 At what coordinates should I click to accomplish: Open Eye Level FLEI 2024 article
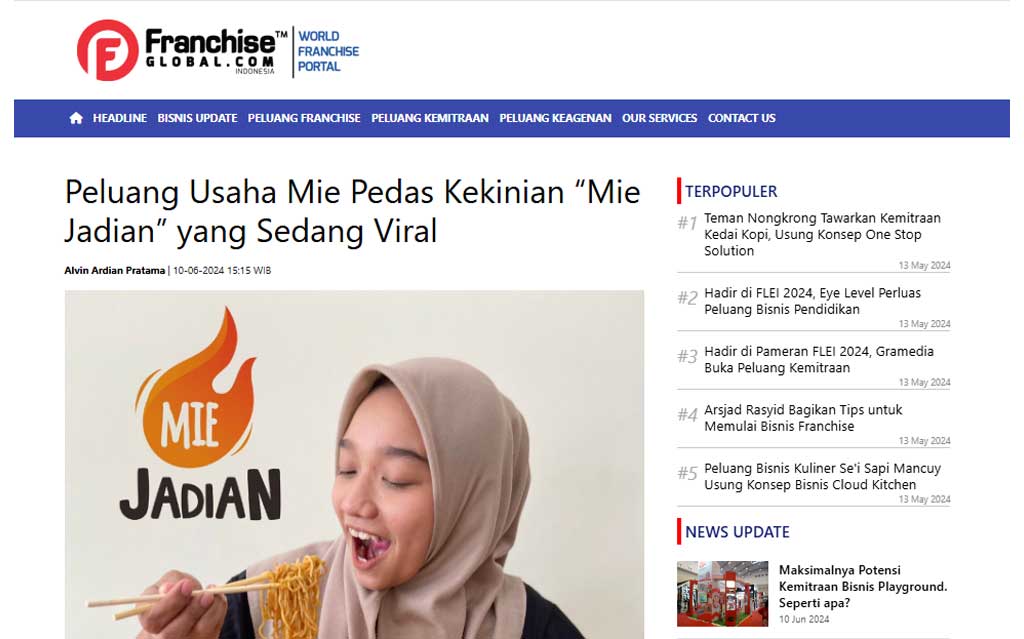(x=812, y=301)
